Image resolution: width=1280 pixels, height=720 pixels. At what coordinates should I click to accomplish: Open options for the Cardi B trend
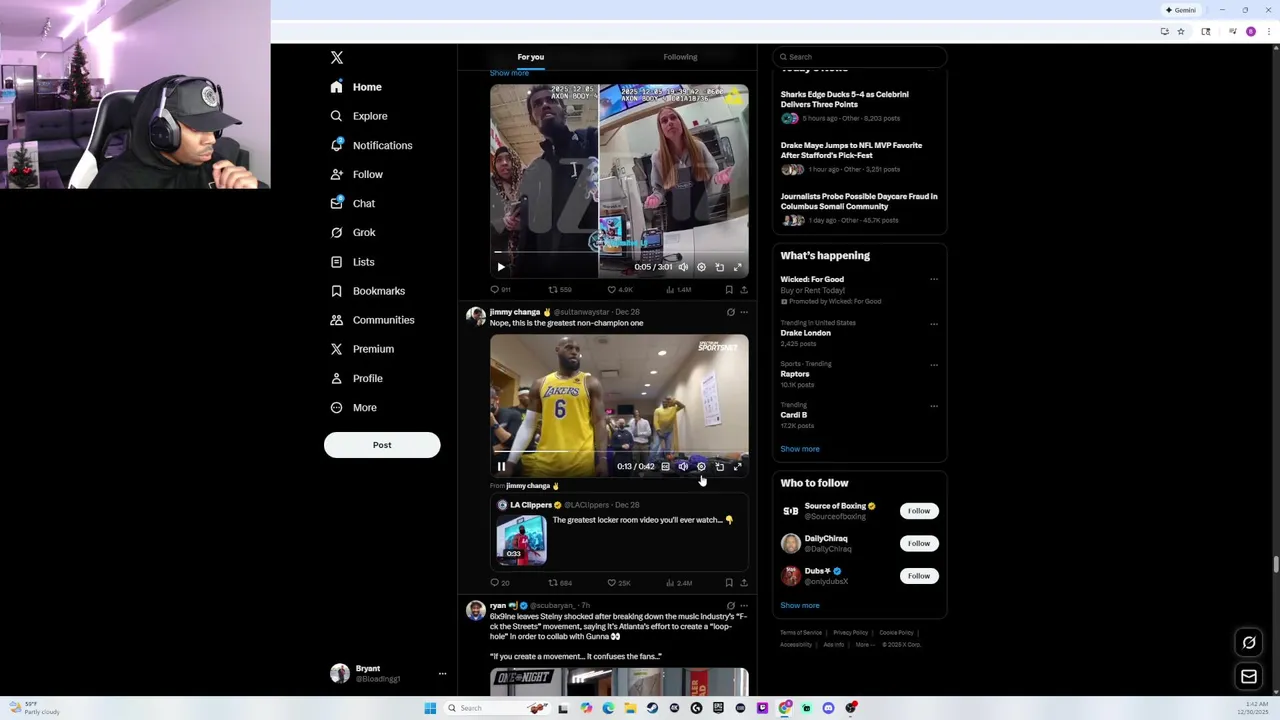click(934, 406)
